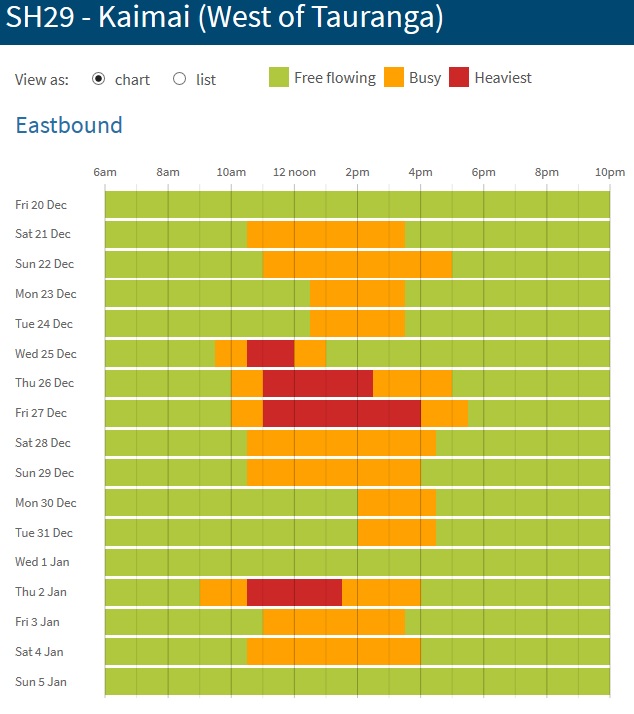
Task: Click orange busy bar on Sat 21 Dec
Action: point(325,234)
